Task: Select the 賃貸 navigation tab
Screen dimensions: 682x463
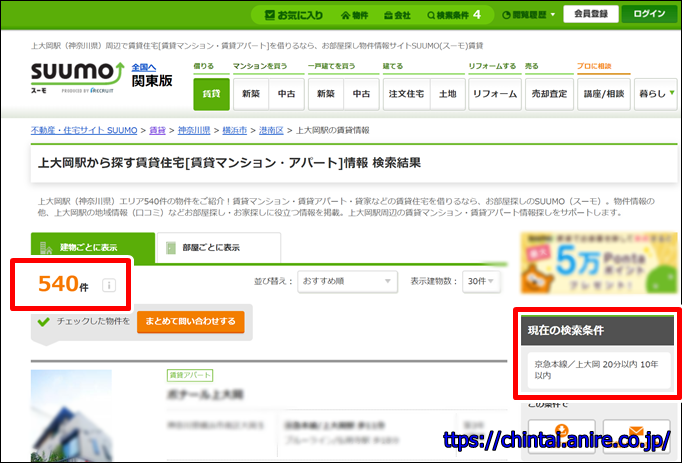Action: point(211,94)
